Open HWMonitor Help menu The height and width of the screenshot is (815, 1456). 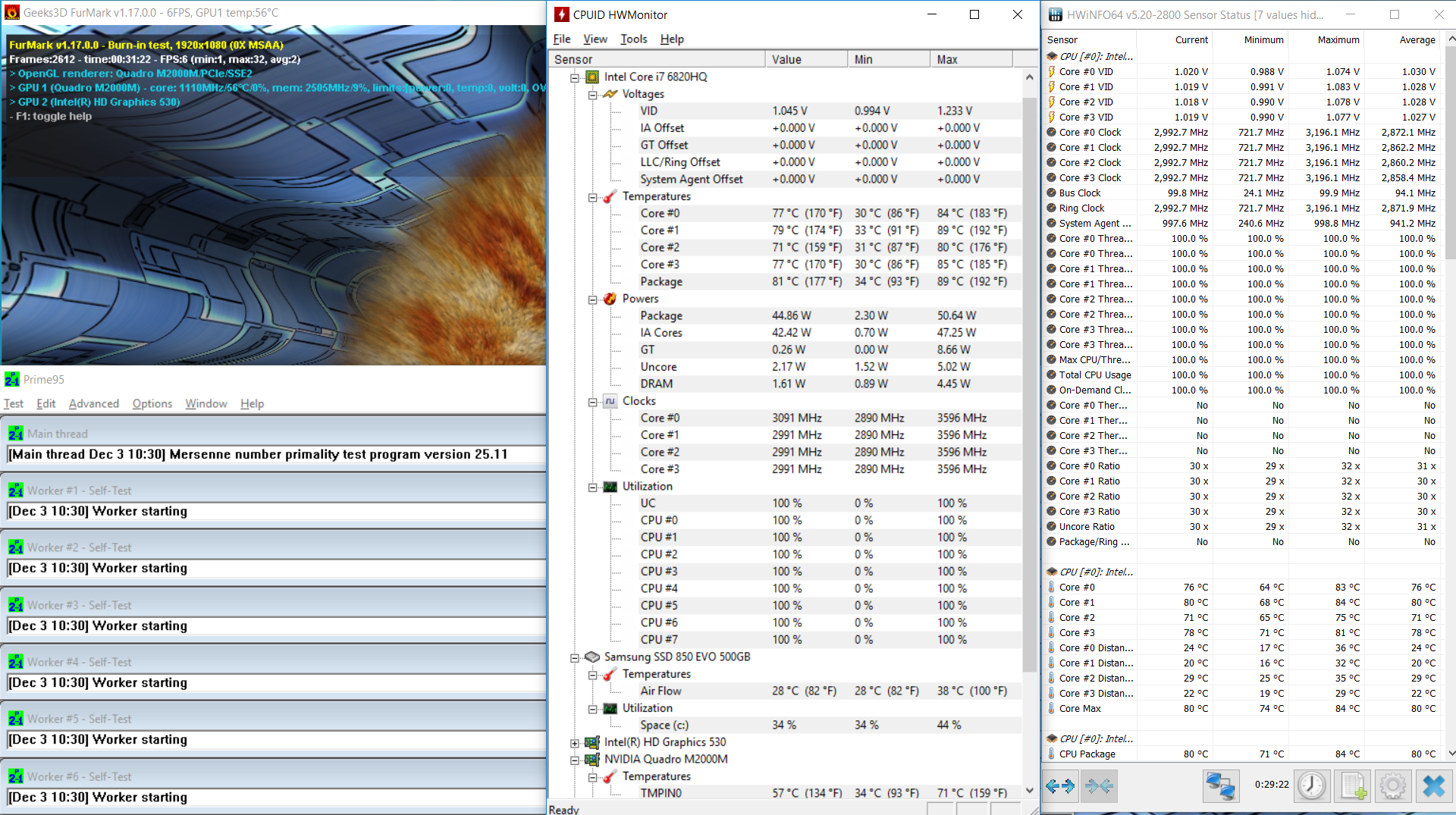pyautogui.click(x=672, y=39)
